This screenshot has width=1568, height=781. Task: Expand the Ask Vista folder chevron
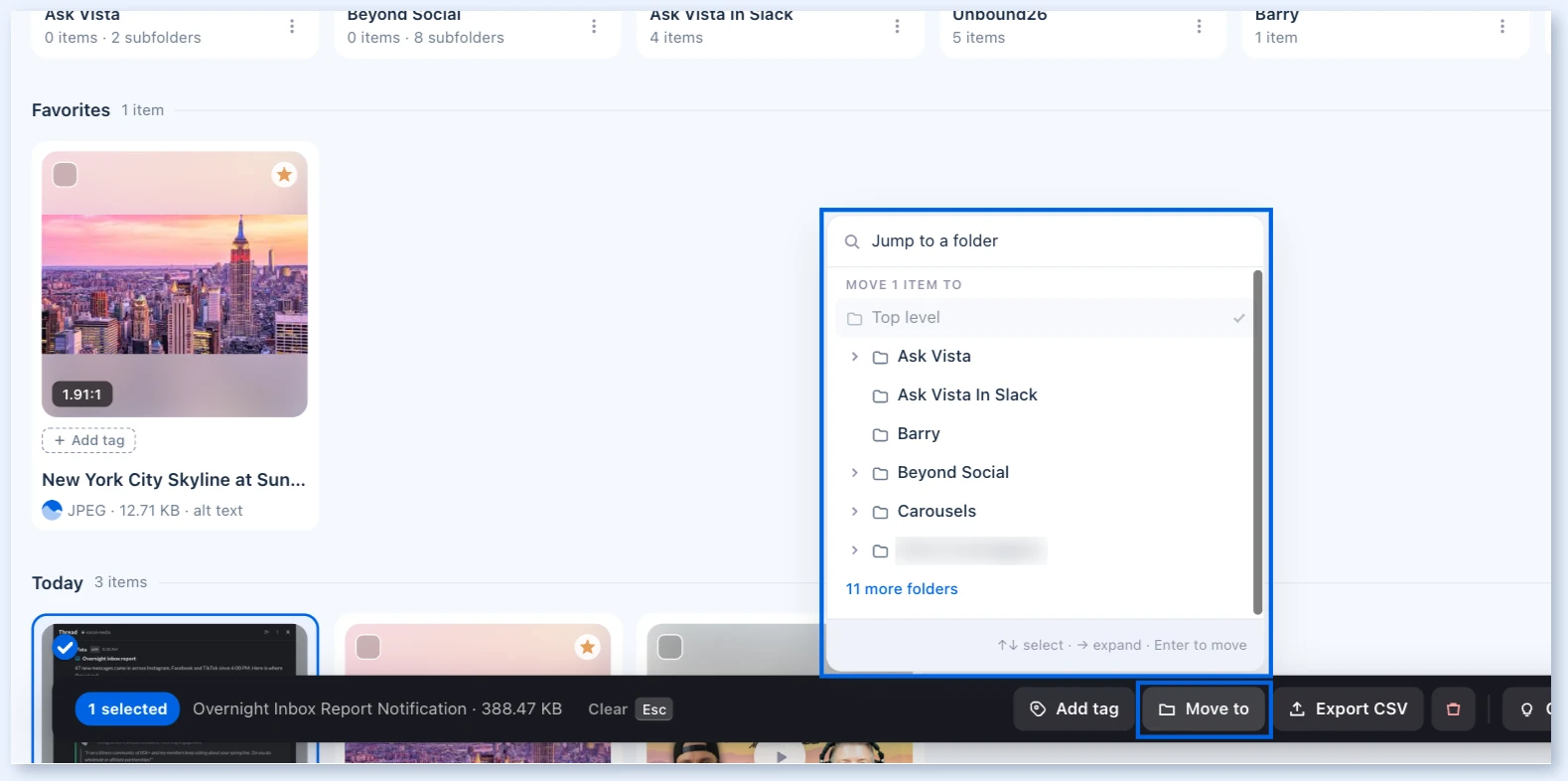pos(854,356)
